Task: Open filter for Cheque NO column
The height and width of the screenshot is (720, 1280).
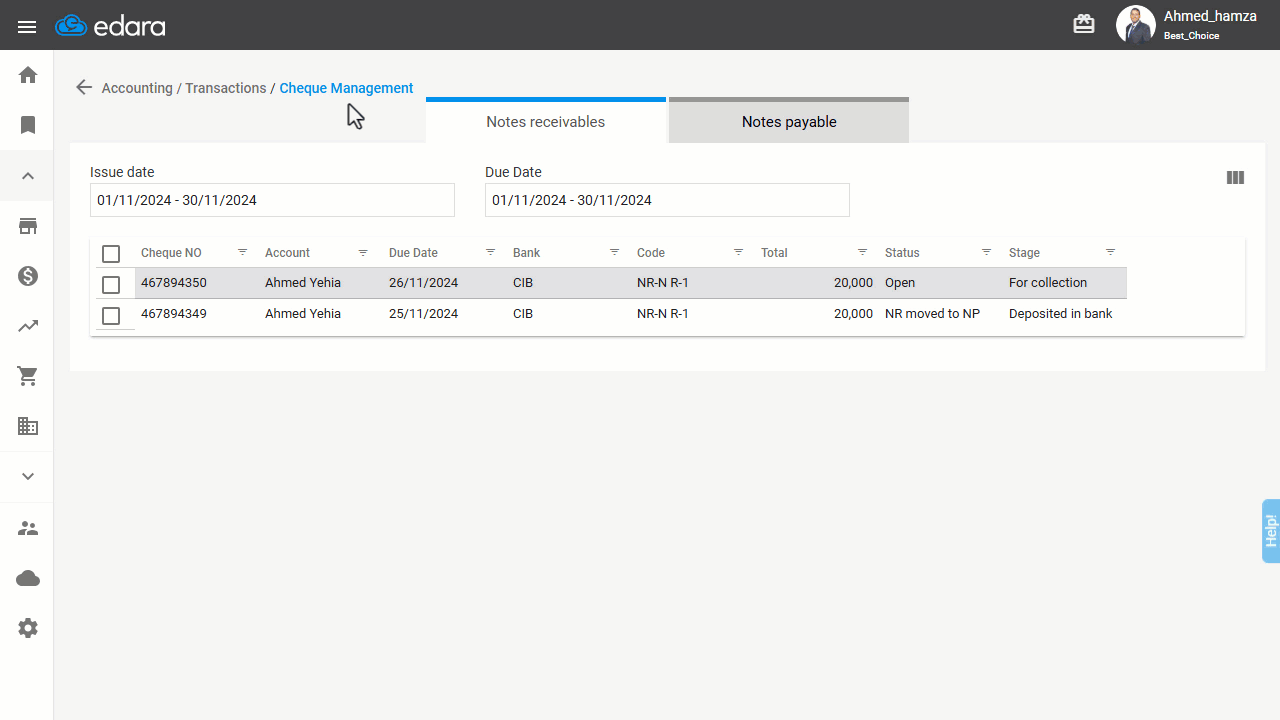Action: point(242,252)
